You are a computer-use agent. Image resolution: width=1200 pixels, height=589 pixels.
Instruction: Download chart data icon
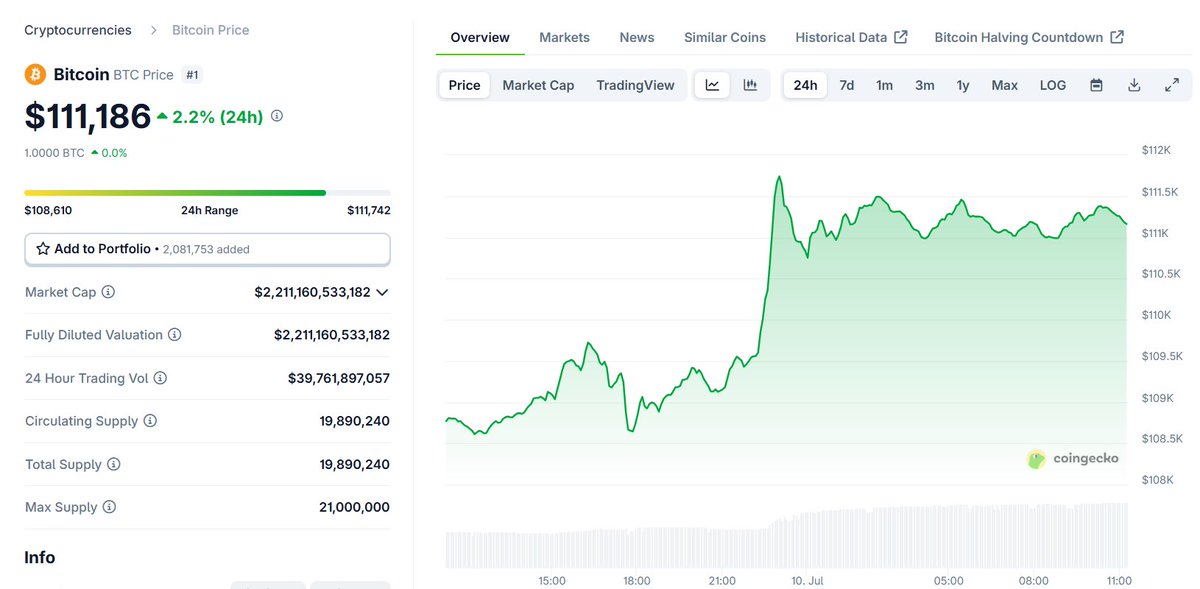click(1134, 85)
